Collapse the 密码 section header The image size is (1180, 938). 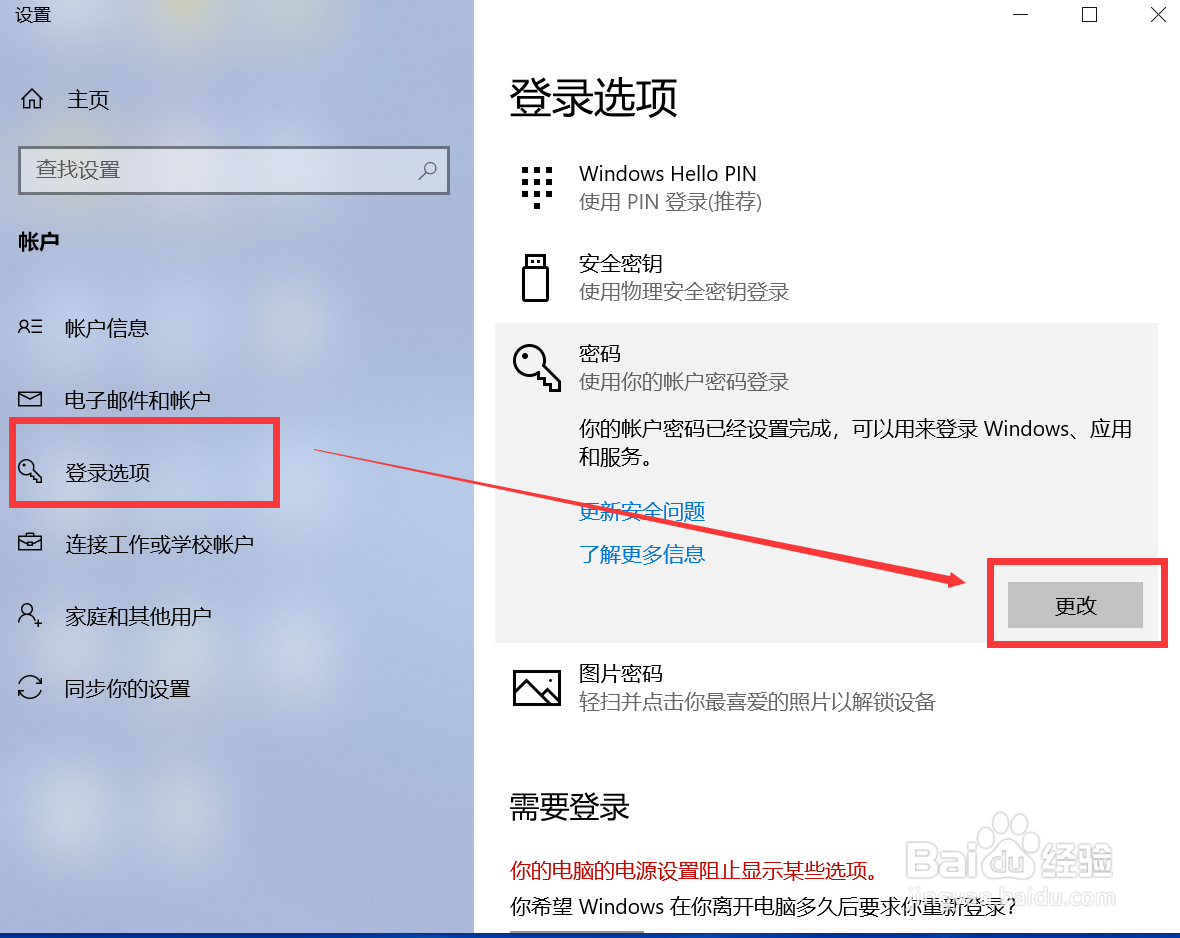pyautogui.click(x=826, y=367)
